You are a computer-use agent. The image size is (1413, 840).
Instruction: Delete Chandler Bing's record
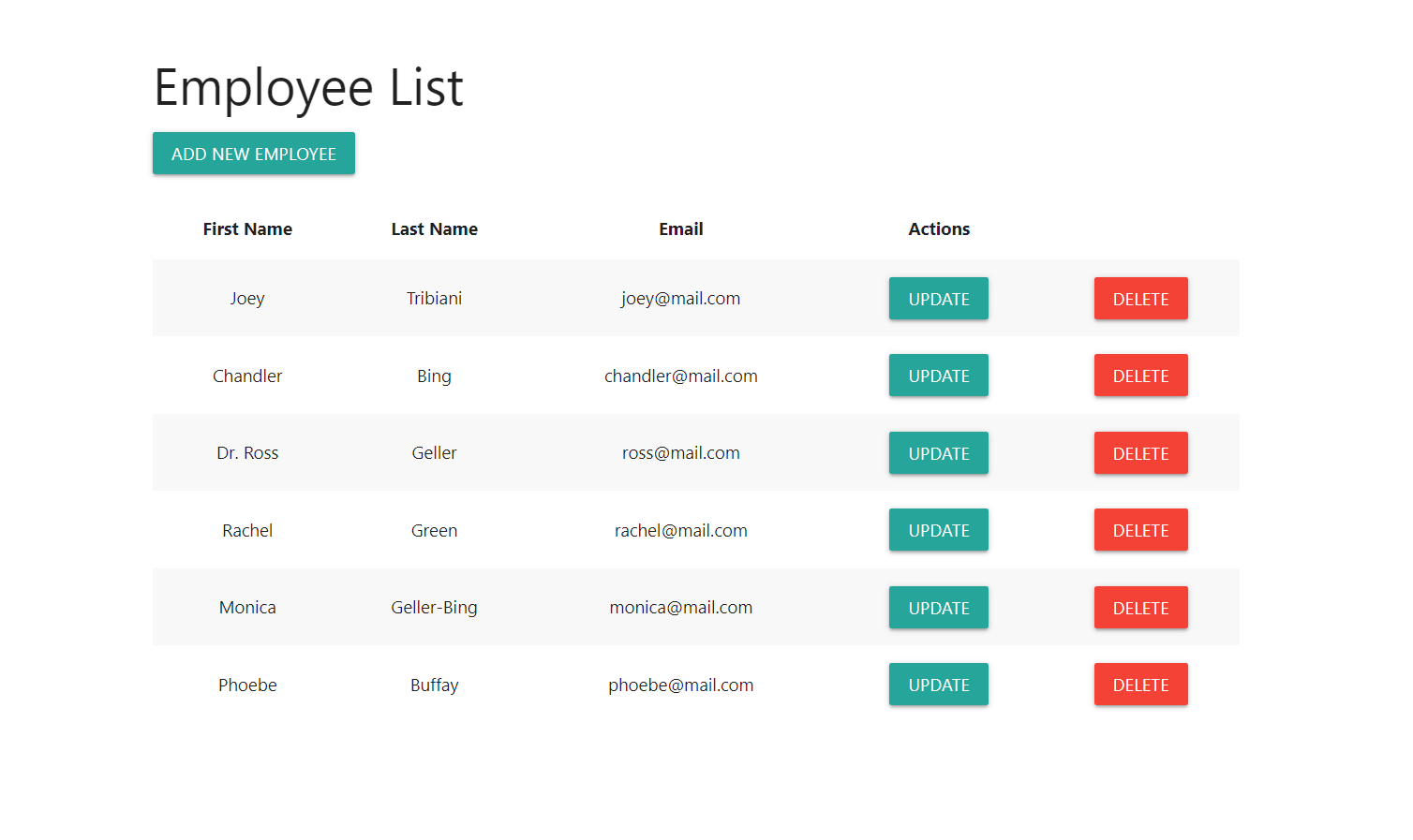pos(1140,375)
